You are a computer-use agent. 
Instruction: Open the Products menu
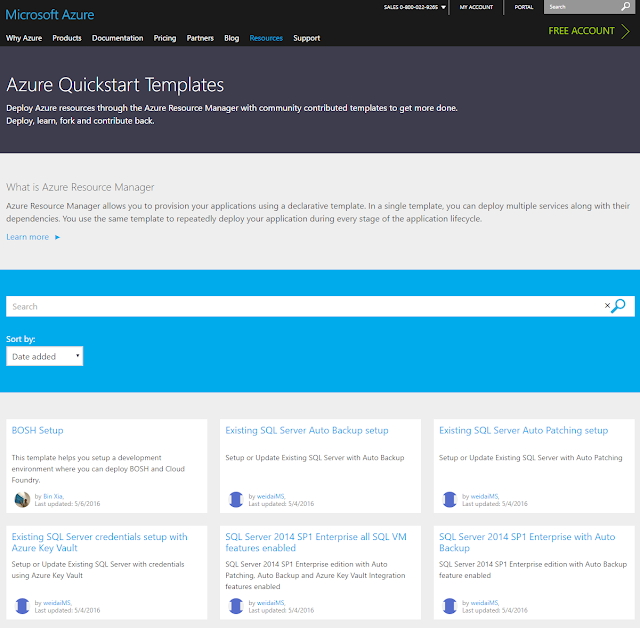click(67, 38)
